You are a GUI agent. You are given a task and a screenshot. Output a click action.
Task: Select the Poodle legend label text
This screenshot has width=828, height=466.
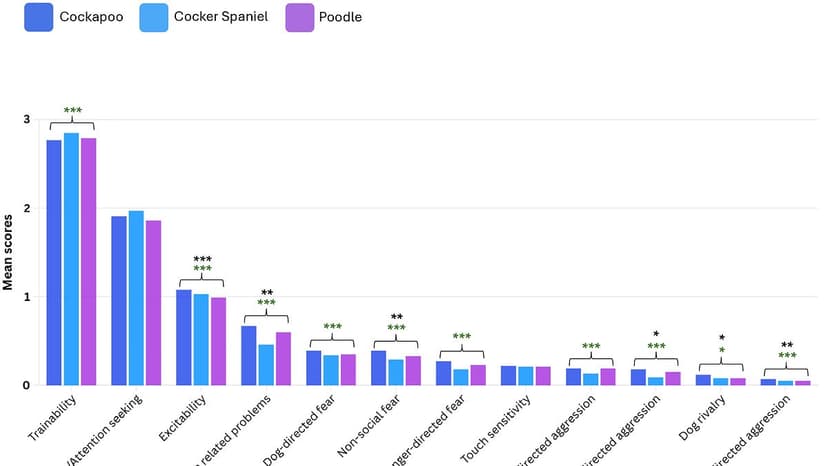coord(341,17)
